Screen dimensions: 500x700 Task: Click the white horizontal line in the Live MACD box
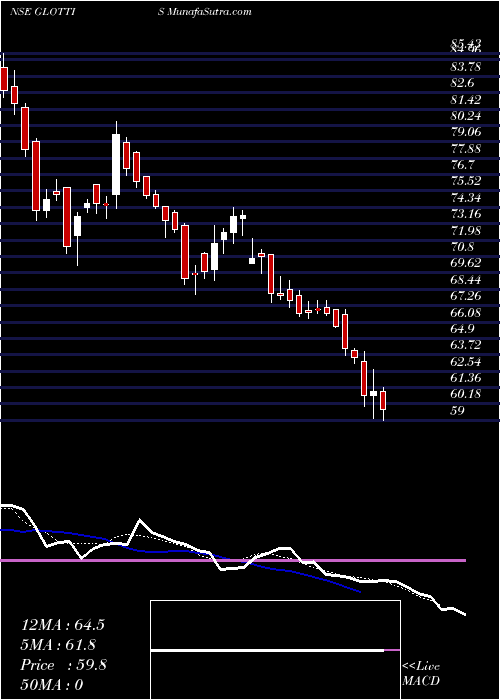[267, 650]
